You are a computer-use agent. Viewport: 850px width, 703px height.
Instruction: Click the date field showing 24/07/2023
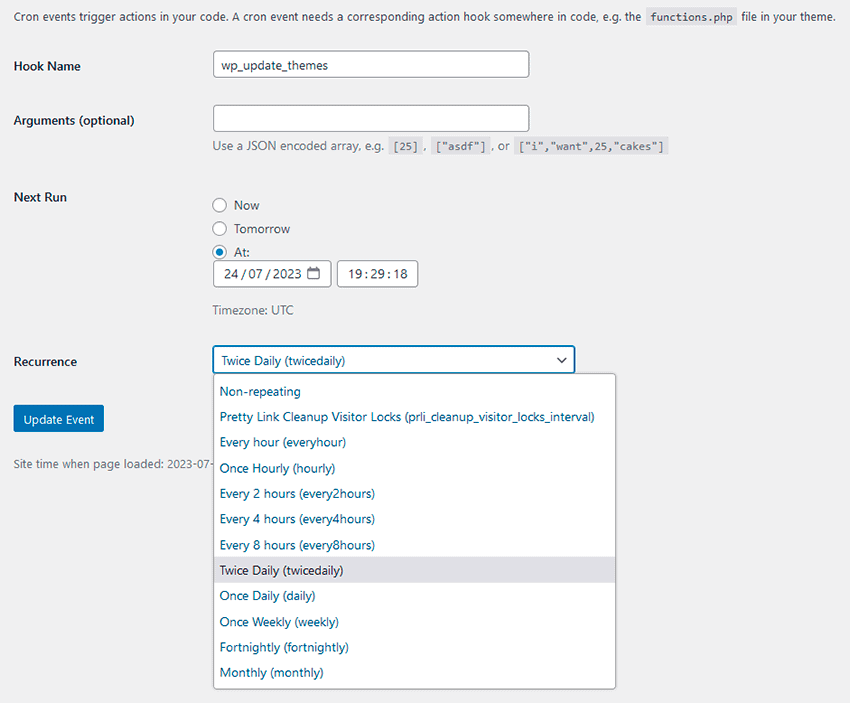tap(272, 274)
